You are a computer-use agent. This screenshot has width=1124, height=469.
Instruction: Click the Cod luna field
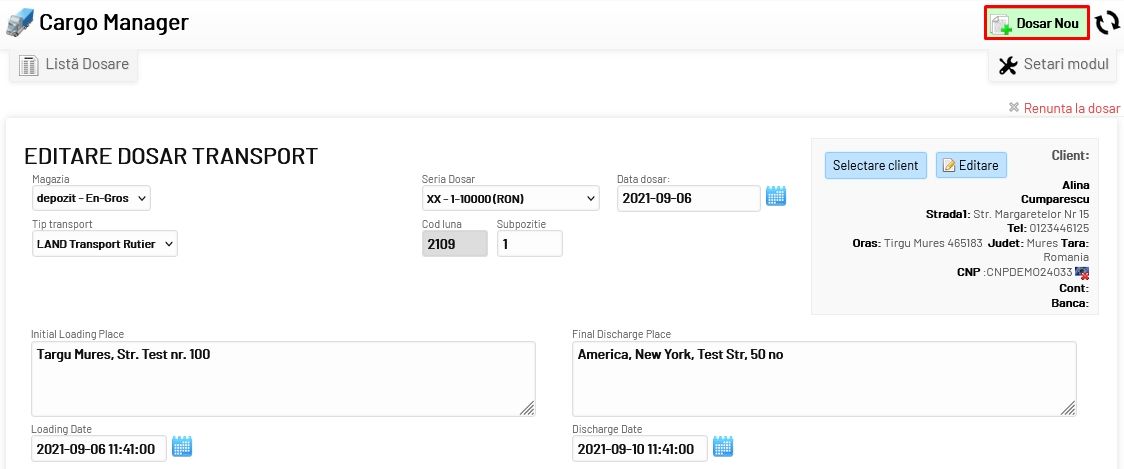click(x=455, y=243)
